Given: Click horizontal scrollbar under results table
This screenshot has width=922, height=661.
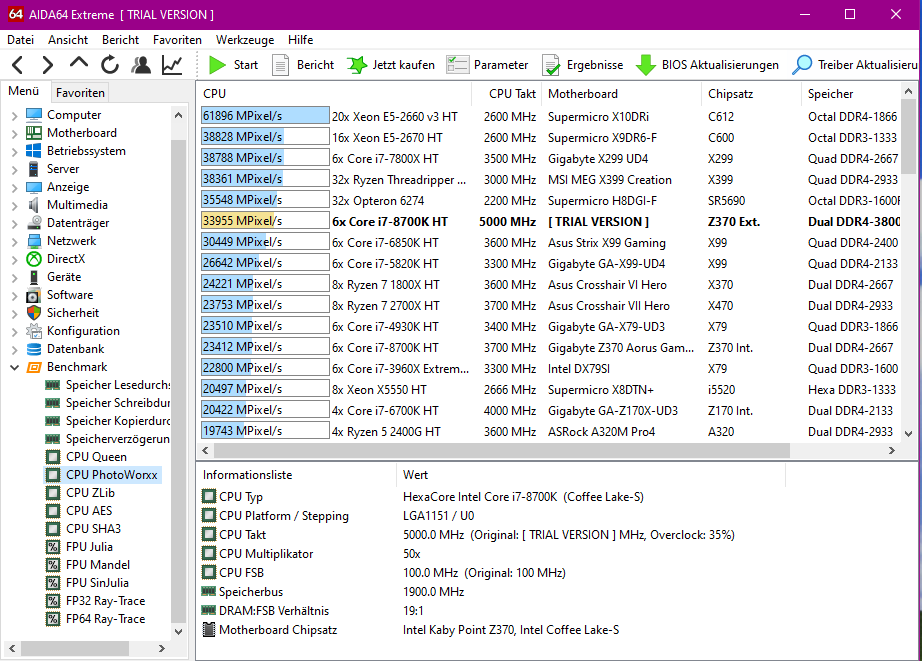Looking at the screenshot, I should tap(502, 450).
